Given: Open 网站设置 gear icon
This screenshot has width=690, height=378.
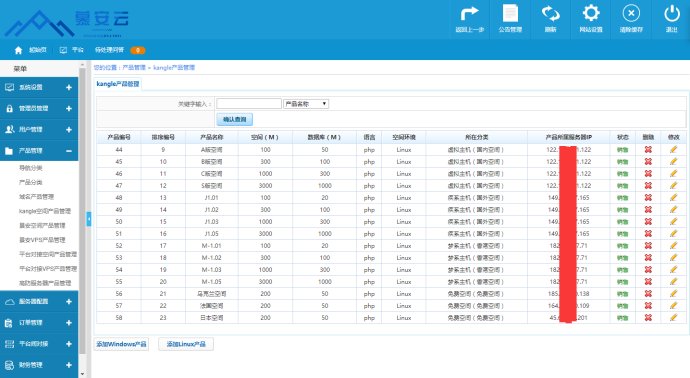Looking at the screenshot, I should (591, 13).
